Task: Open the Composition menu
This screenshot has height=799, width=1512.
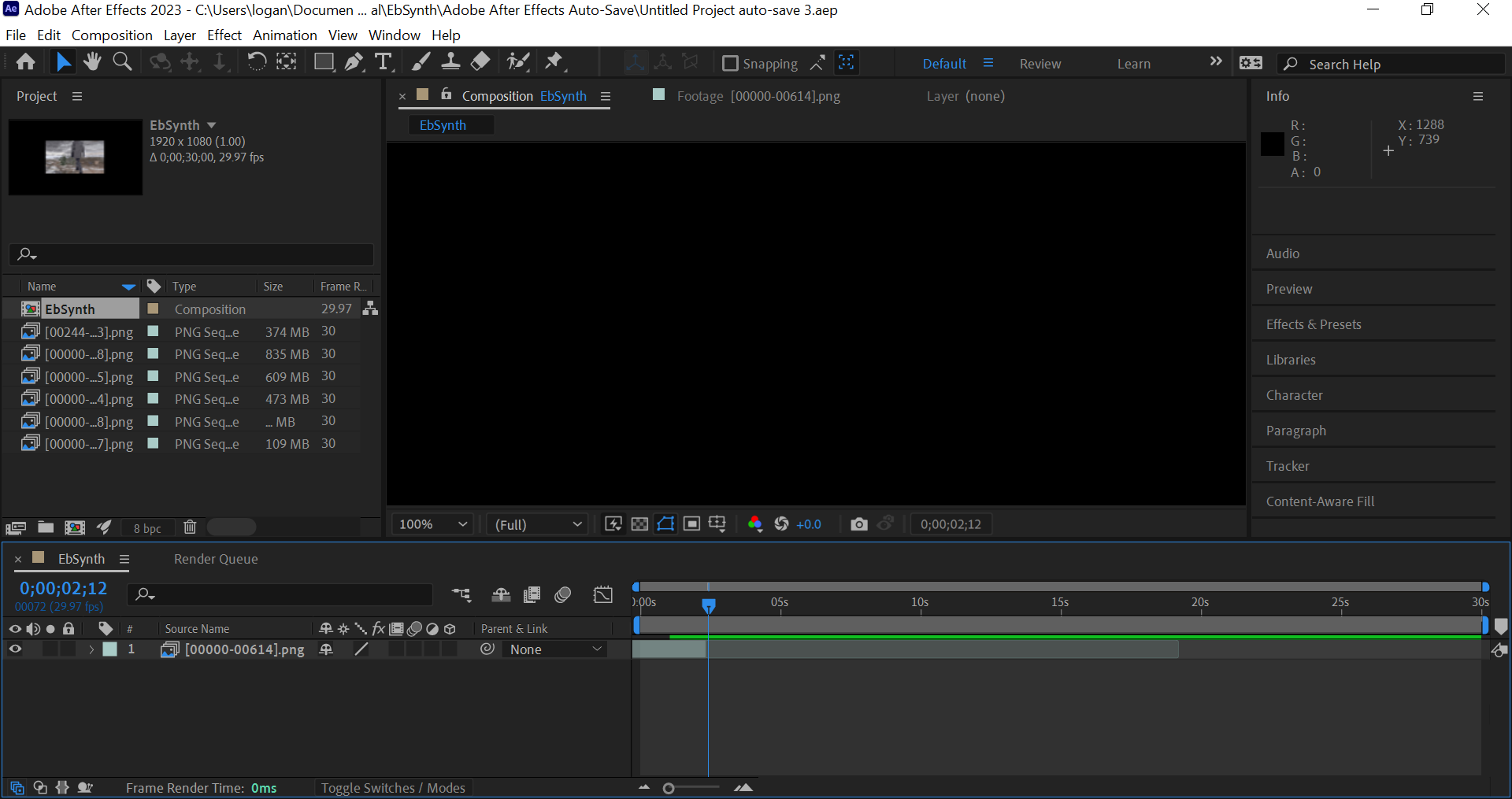Action: coord(112,35)
